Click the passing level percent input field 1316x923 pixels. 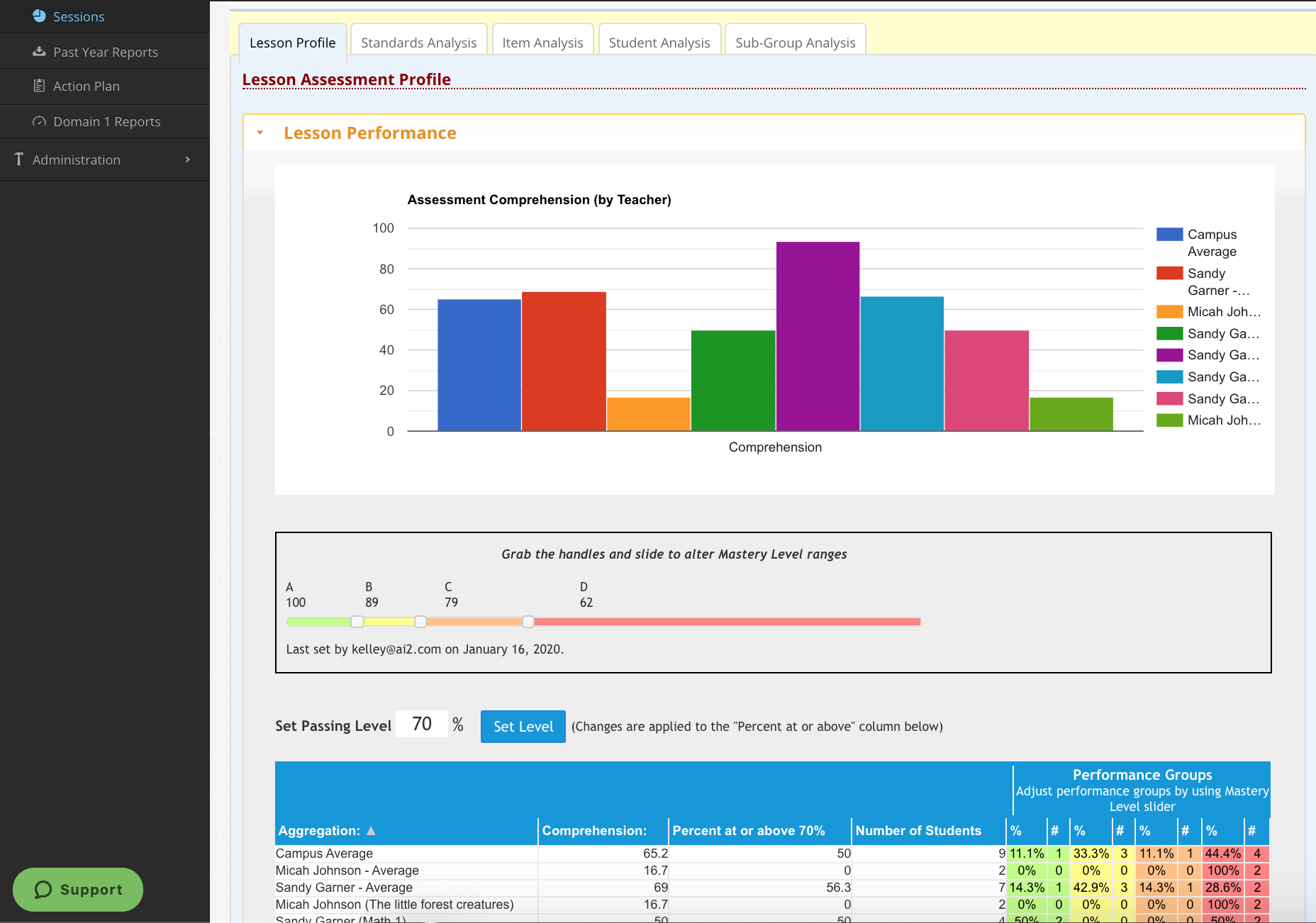[422, 724]
